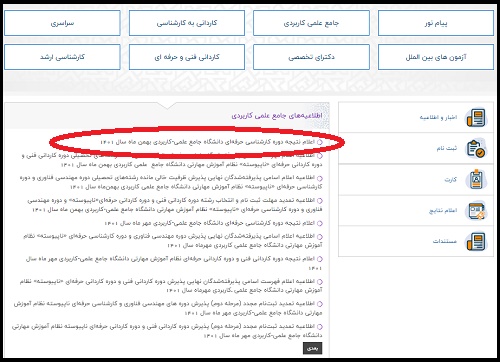
Task: Open اعلام نتیجه کارشناسی حرفه‌ای بهمن ماه ۱۴۰۱ announcement
Action: coord(208,142)
